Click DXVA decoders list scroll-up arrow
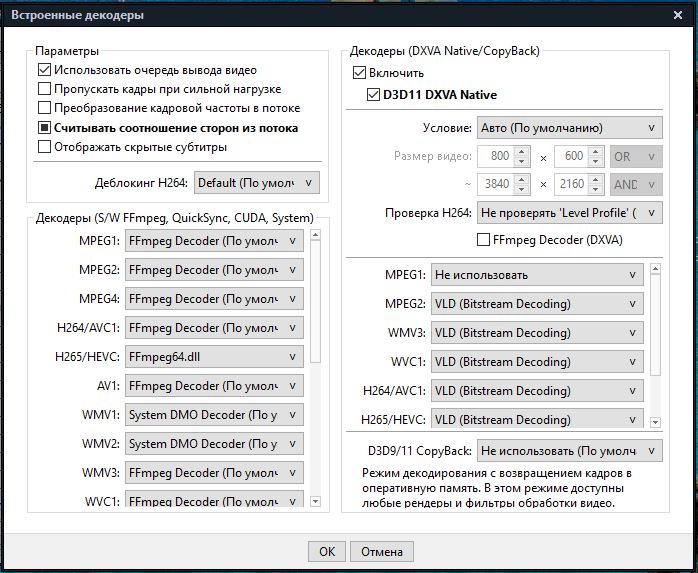This screenshot has width=698, height=573. (x=655, y=269)
